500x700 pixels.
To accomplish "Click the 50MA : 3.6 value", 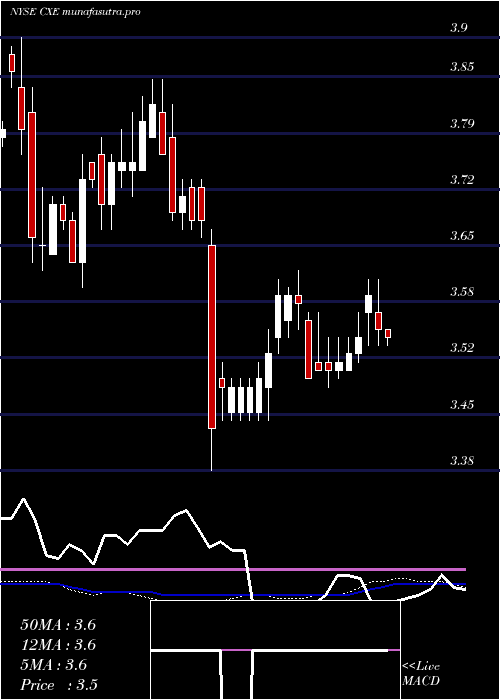I will coord(58,625).
